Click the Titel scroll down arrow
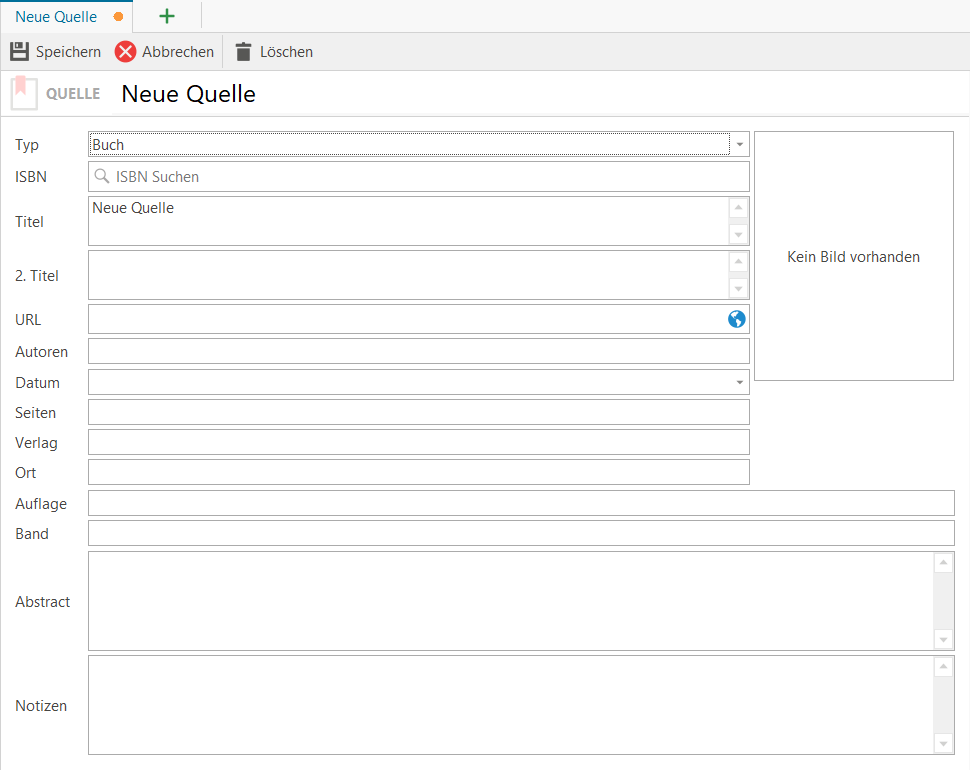970x770 pixels. (x=738, y=234)
